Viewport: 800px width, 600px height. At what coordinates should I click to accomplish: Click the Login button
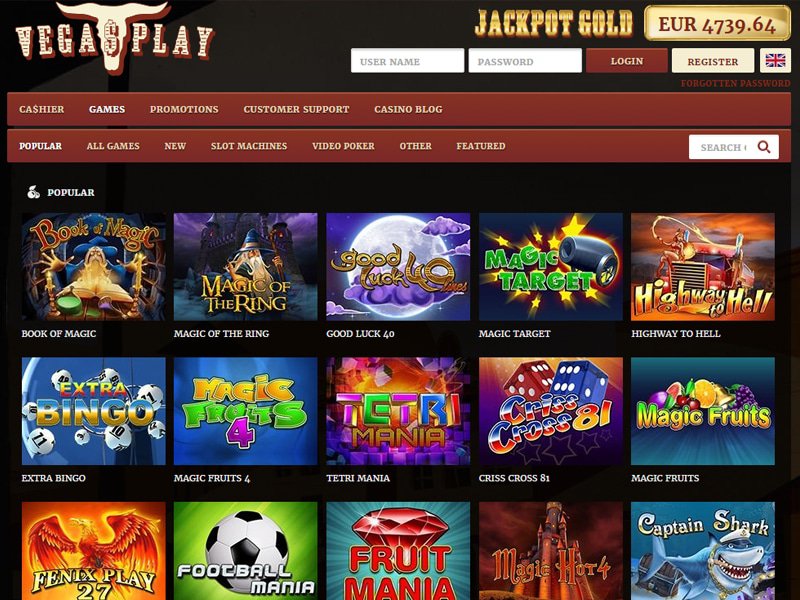[627, 61]
